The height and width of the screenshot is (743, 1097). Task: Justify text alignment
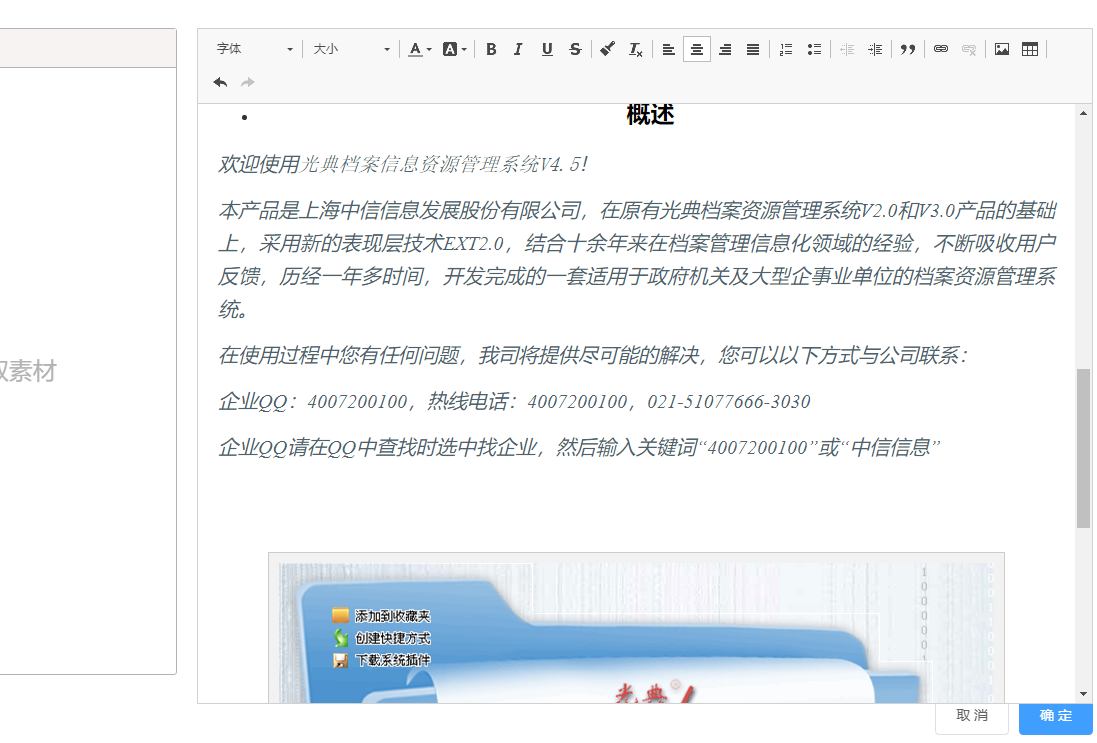(753, 49)
